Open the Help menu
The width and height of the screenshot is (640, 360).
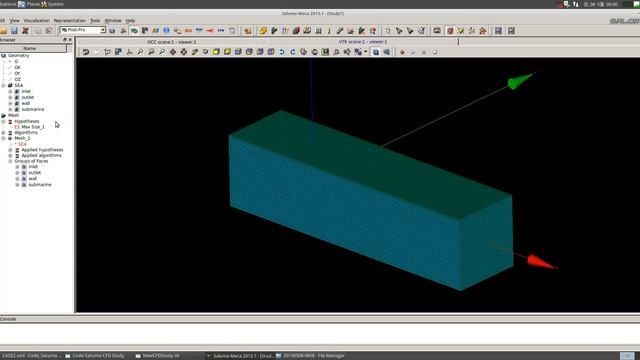pos(130,20)
